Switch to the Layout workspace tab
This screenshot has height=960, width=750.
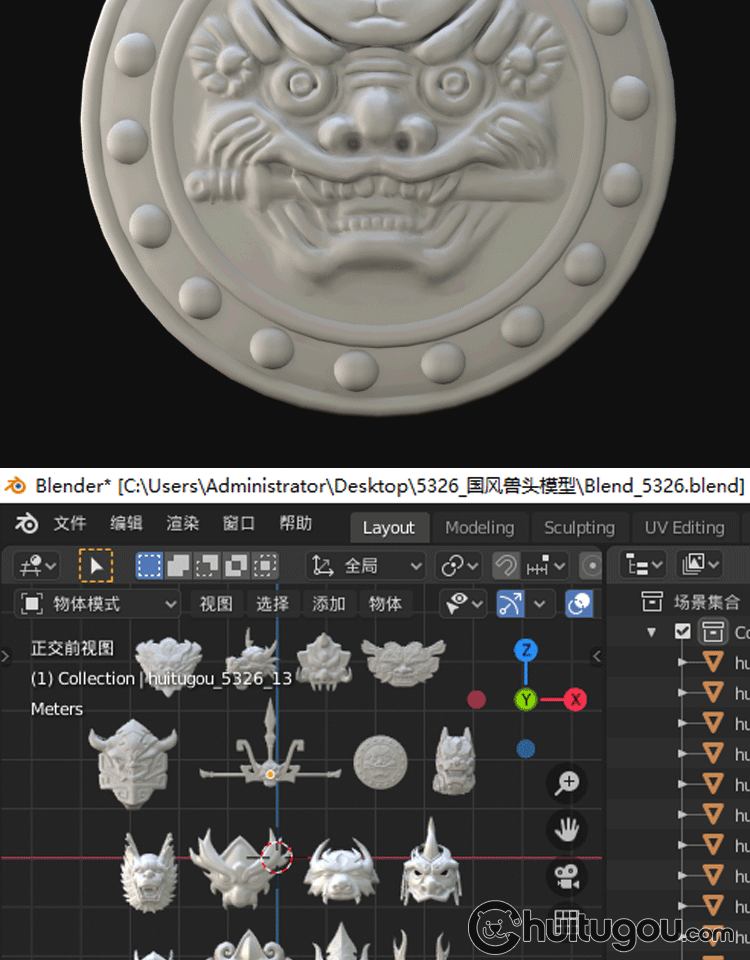388,528
